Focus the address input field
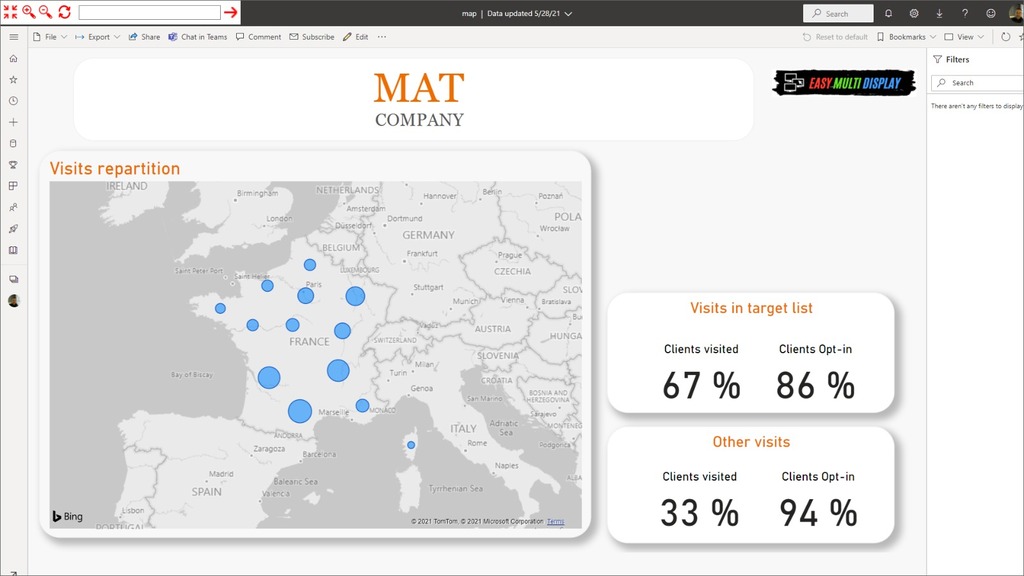The height and width of the screenshot is (576, 1024). click(150, 12)
